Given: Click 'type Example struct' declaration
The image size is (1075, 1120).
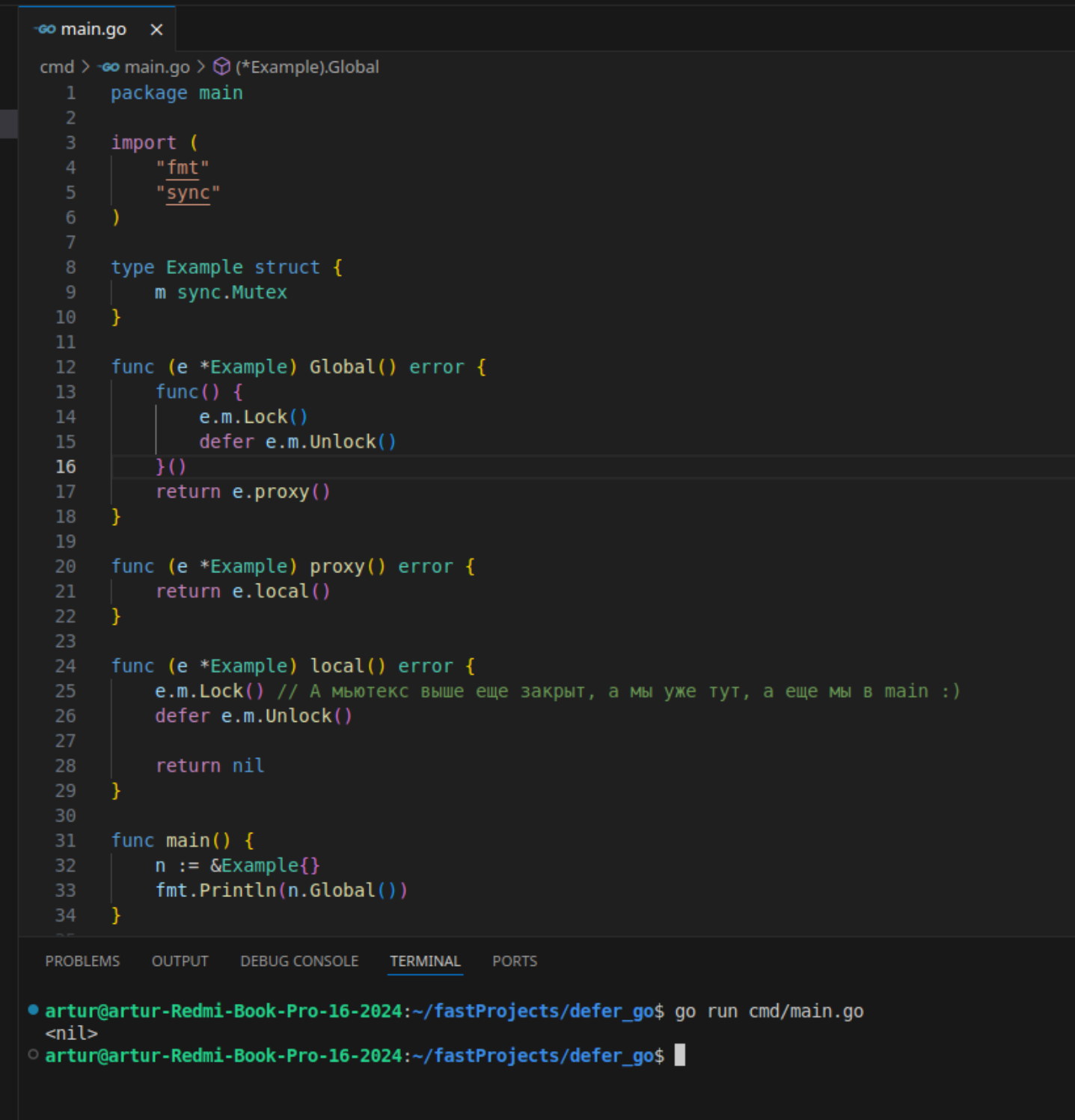Looking at the screenshot, I should (227, 267).
